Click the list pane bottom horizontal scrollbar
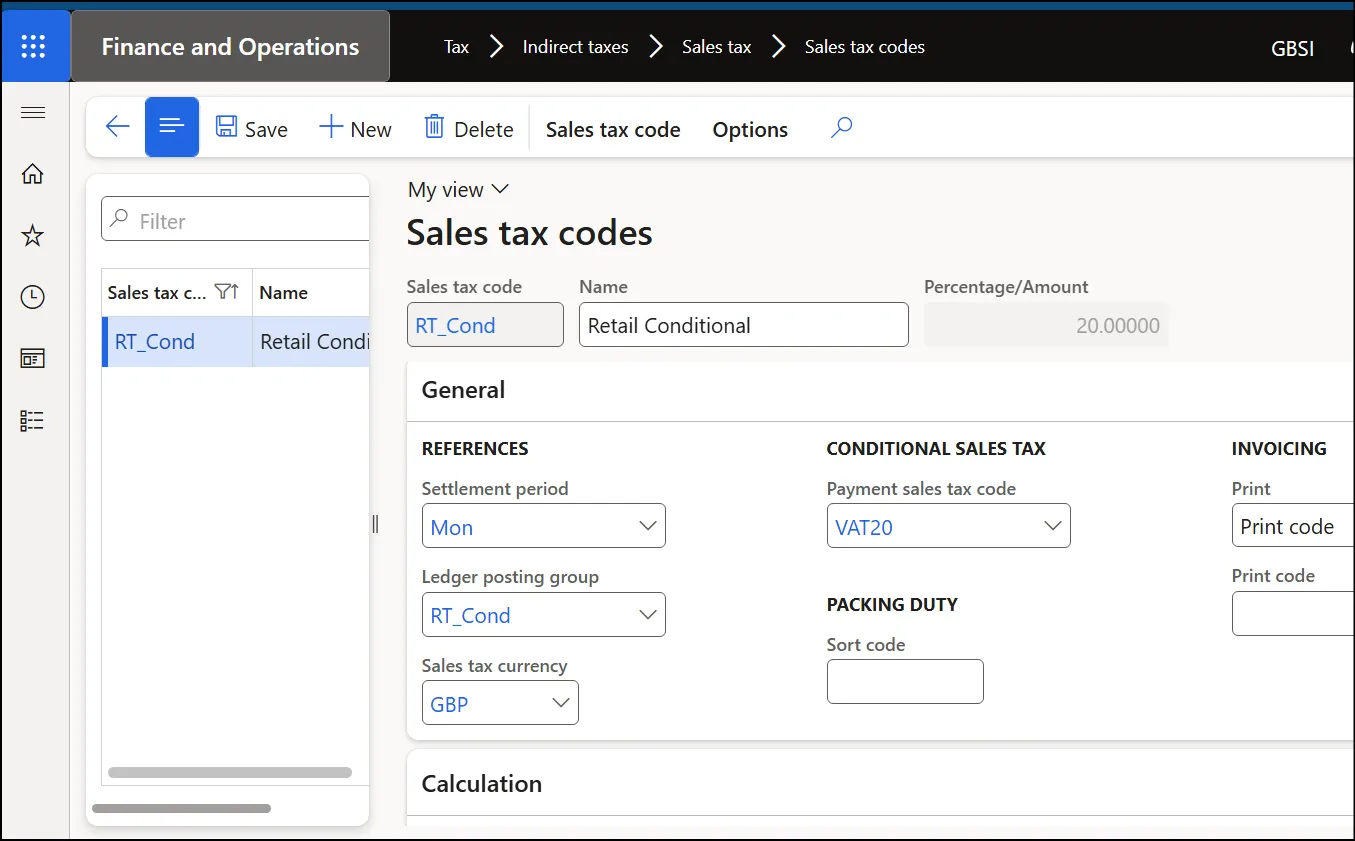 coord(181,808)
